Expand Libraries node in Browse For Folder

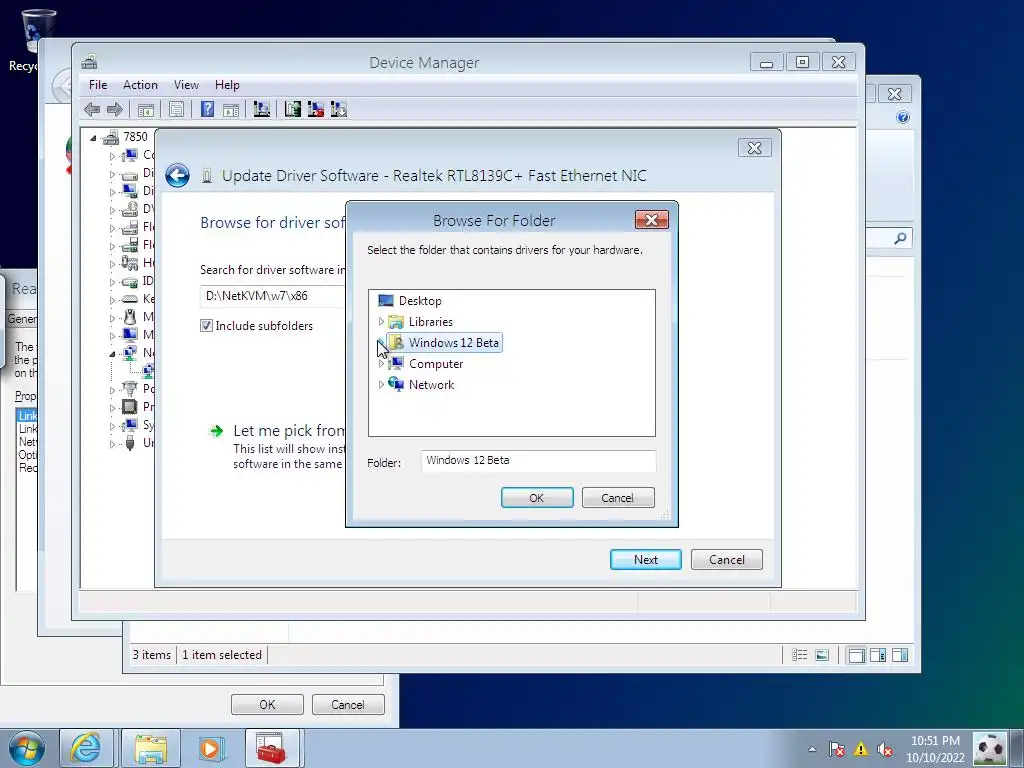(381, 321)
